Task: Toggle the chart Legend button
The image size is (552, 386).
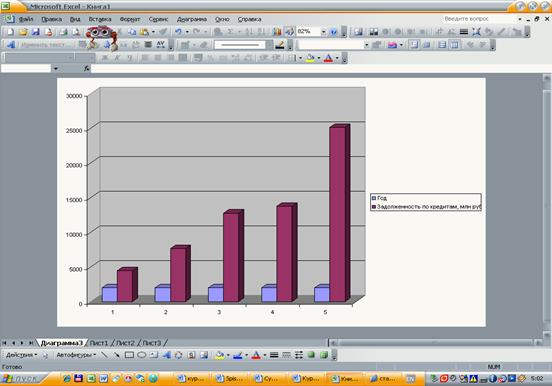Action: pos(414,45)
